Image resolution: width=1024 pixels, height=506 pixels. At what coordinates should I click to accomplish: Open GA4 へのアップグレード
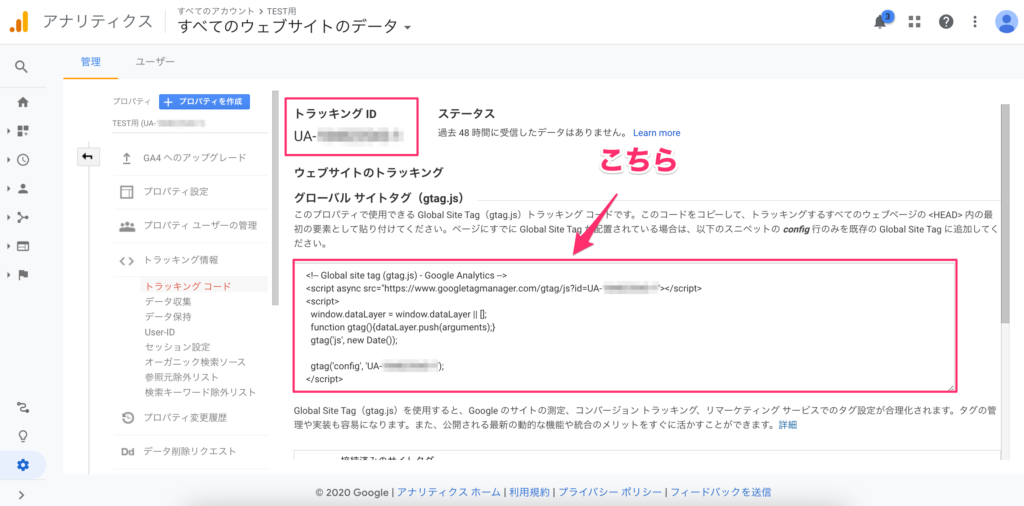pos(195,157)
